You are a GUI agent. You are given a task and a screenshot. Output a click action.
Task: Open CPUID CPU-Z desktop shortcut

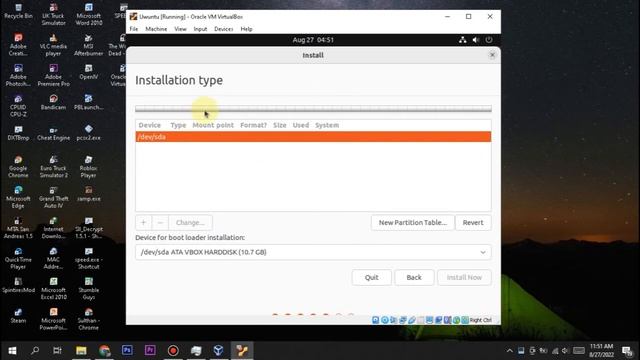18,106
